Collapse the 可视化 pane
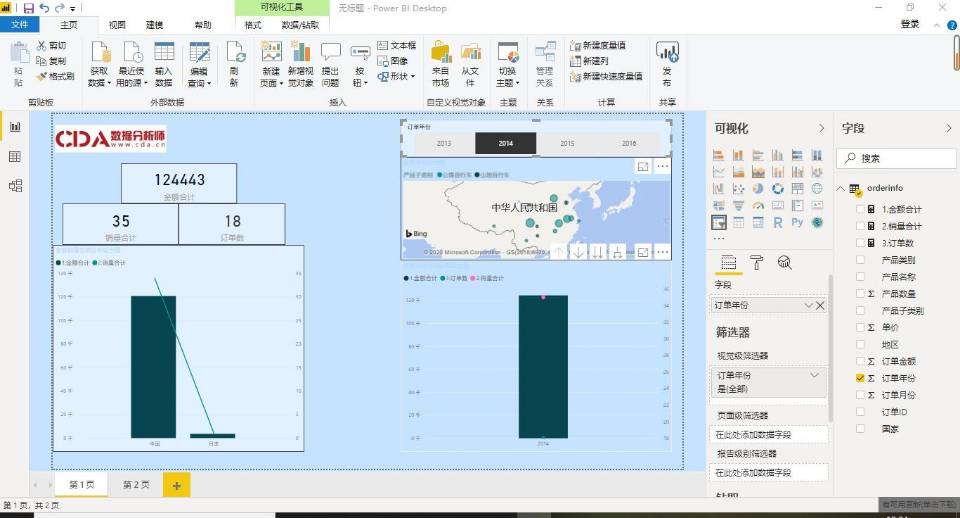Viewport: 960px width, 518px height. click(822, 128)
